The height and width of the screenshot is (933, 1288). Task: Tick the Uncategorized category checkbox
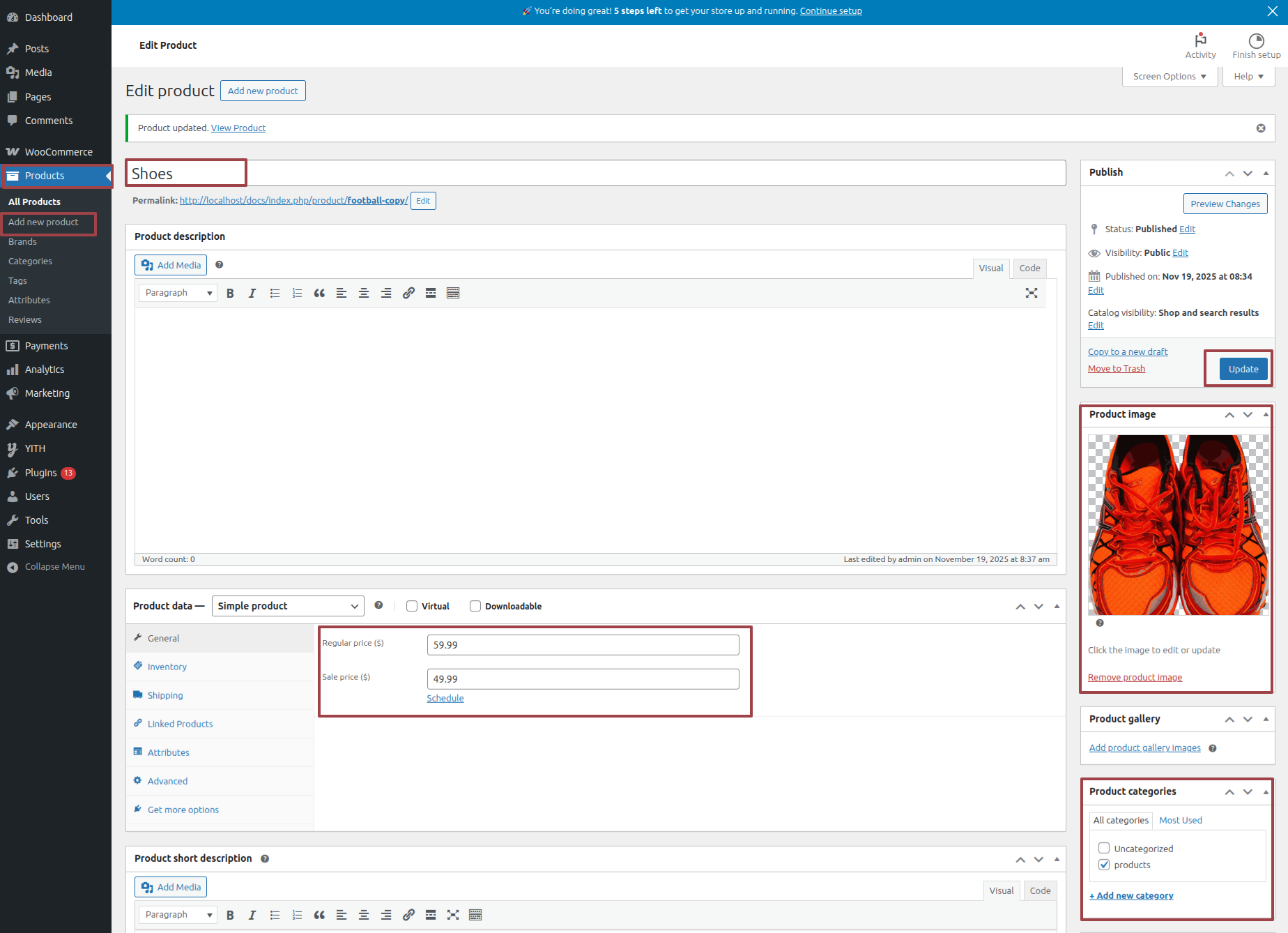click(x=1104, y=849)
